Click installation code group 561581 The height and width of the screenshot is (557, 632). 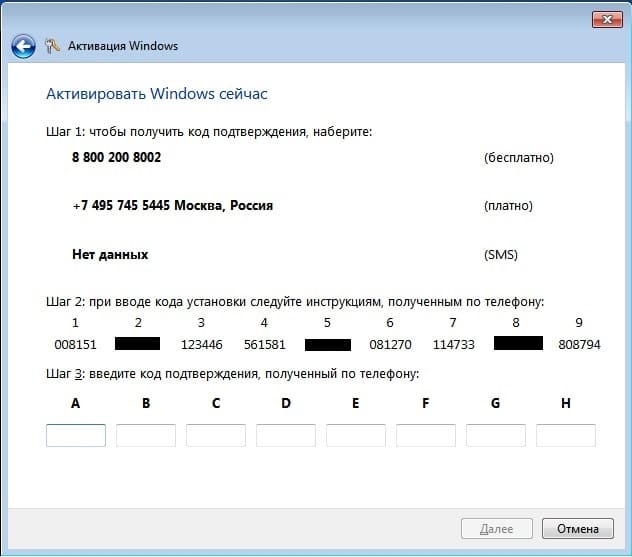point(264,345)
